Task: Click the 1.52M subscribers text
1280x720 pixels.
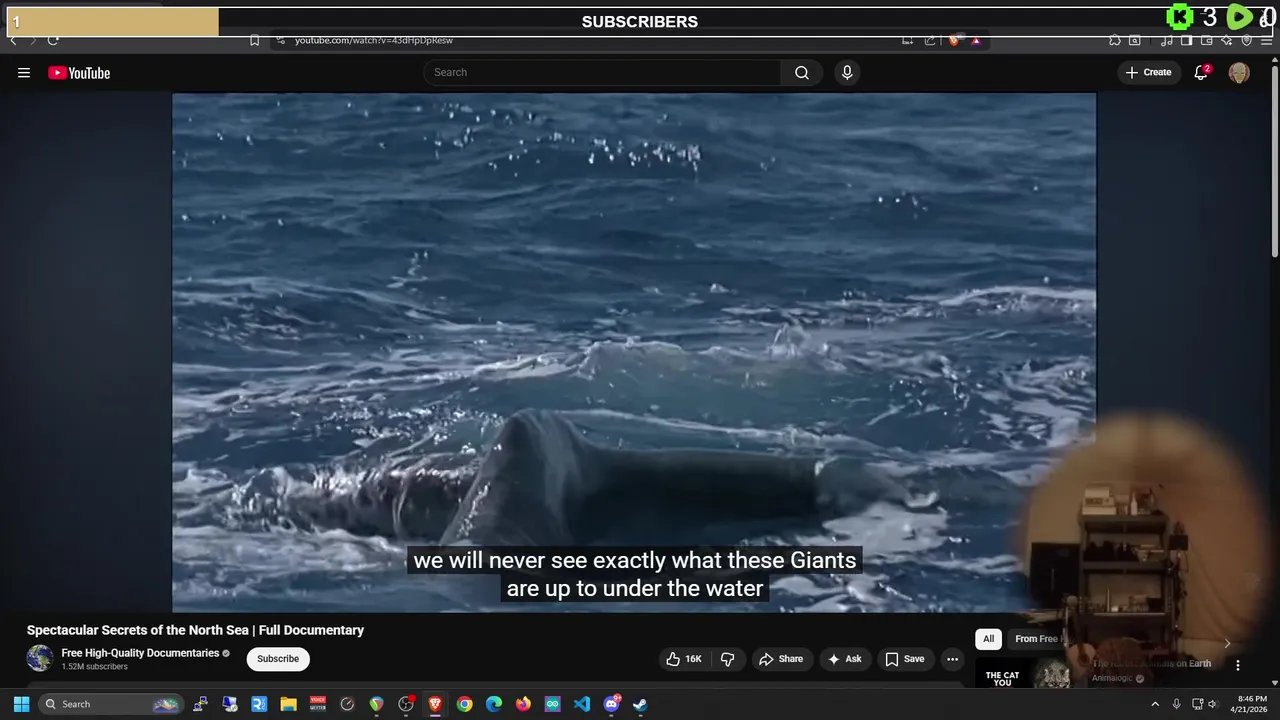Action: 94,667
